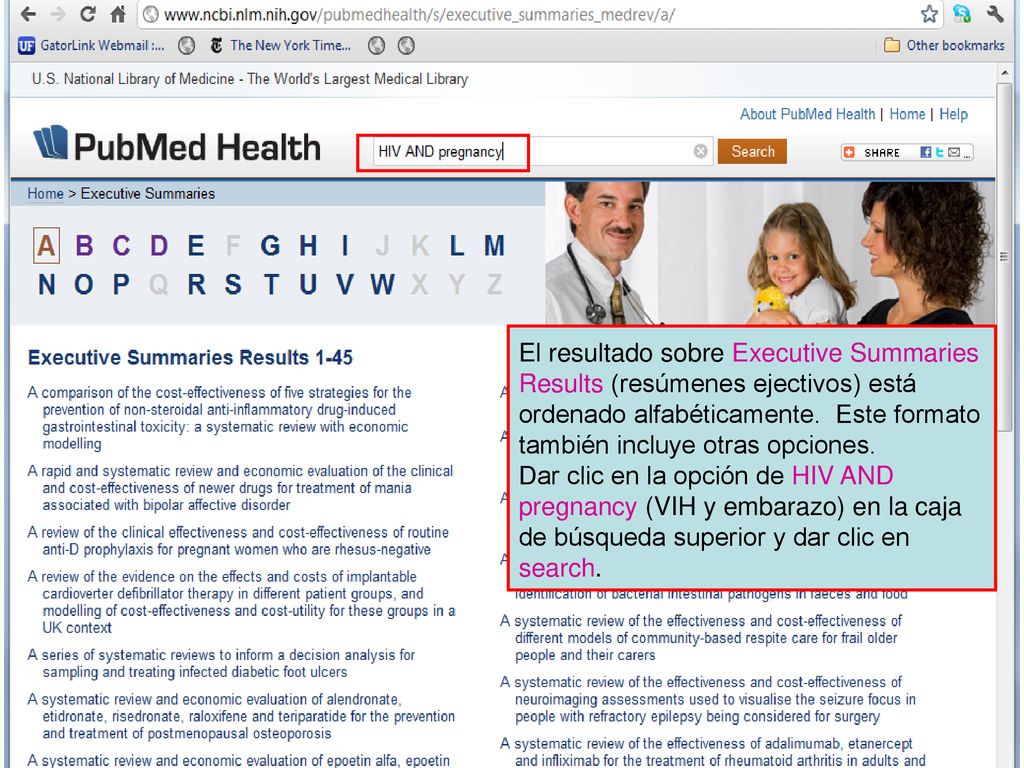The width and height of the screenshot is (1024, 768).
Task: Click the browser forward arrow
Action: click(57, 14)
